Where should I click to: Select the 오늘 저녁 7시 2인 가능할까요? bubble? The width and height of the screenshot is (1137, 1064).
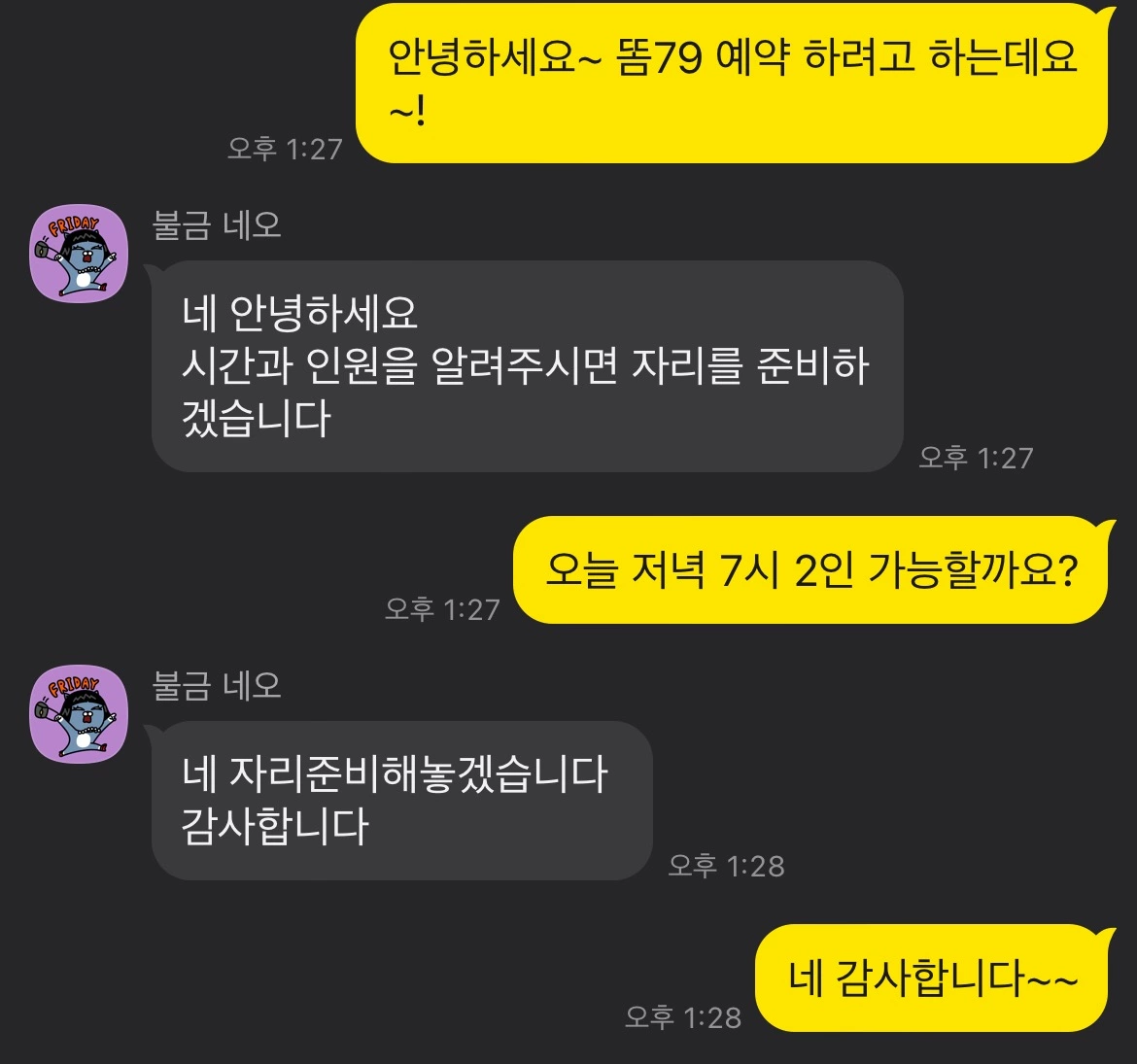812,570
